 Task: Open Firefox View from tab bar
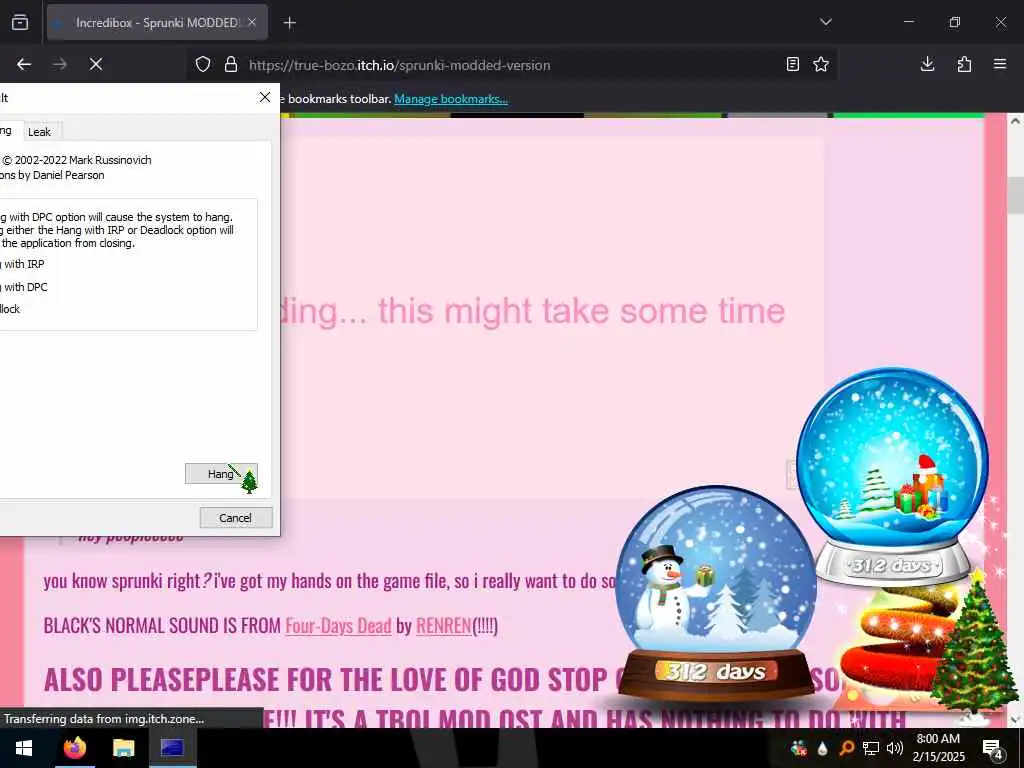click(x=20, y=23)
